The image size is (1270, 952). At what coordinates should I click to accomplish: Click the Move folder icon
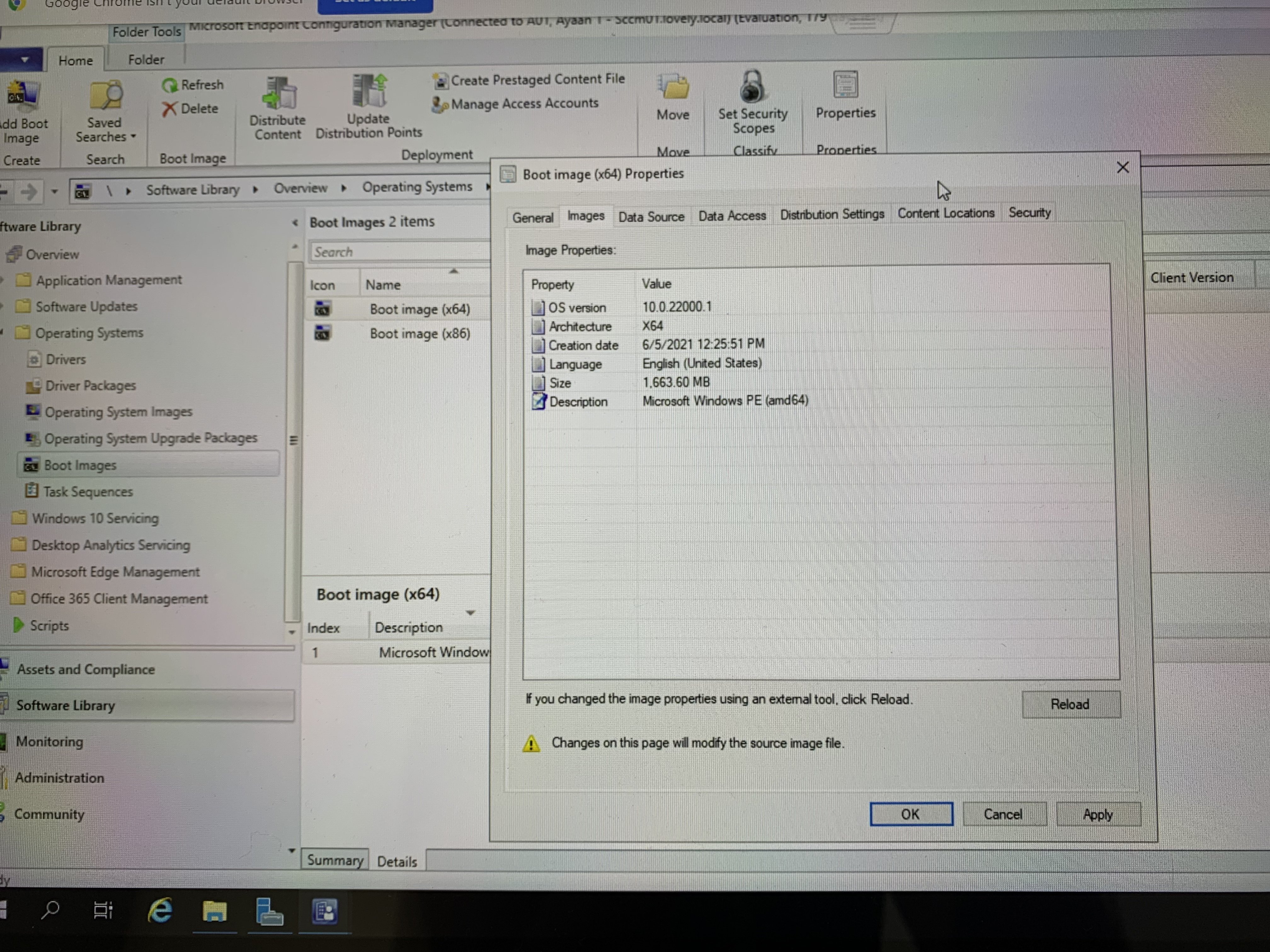point(673,86)
